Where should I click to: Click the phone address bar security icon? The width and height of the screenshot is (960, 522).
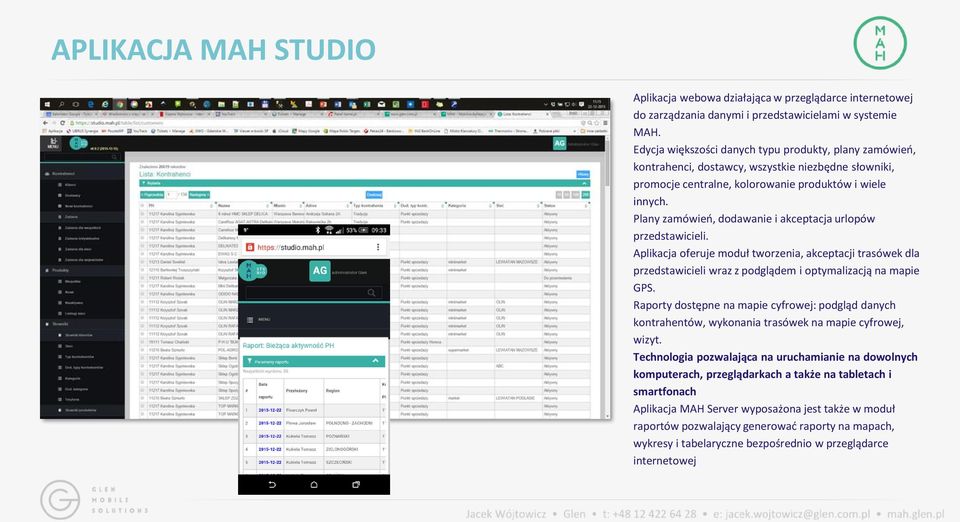pos(249,247)
